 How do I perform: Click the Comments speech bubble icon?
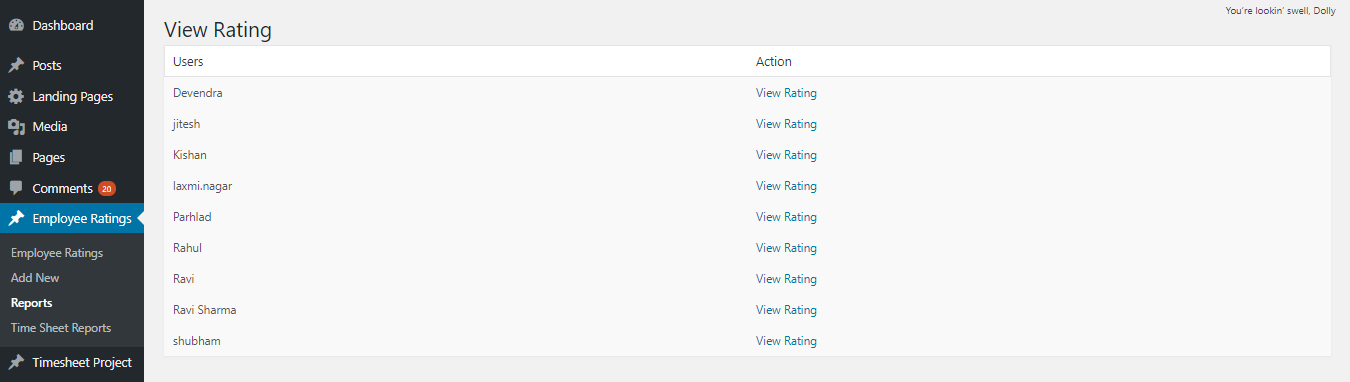click(x=16, y=188)
